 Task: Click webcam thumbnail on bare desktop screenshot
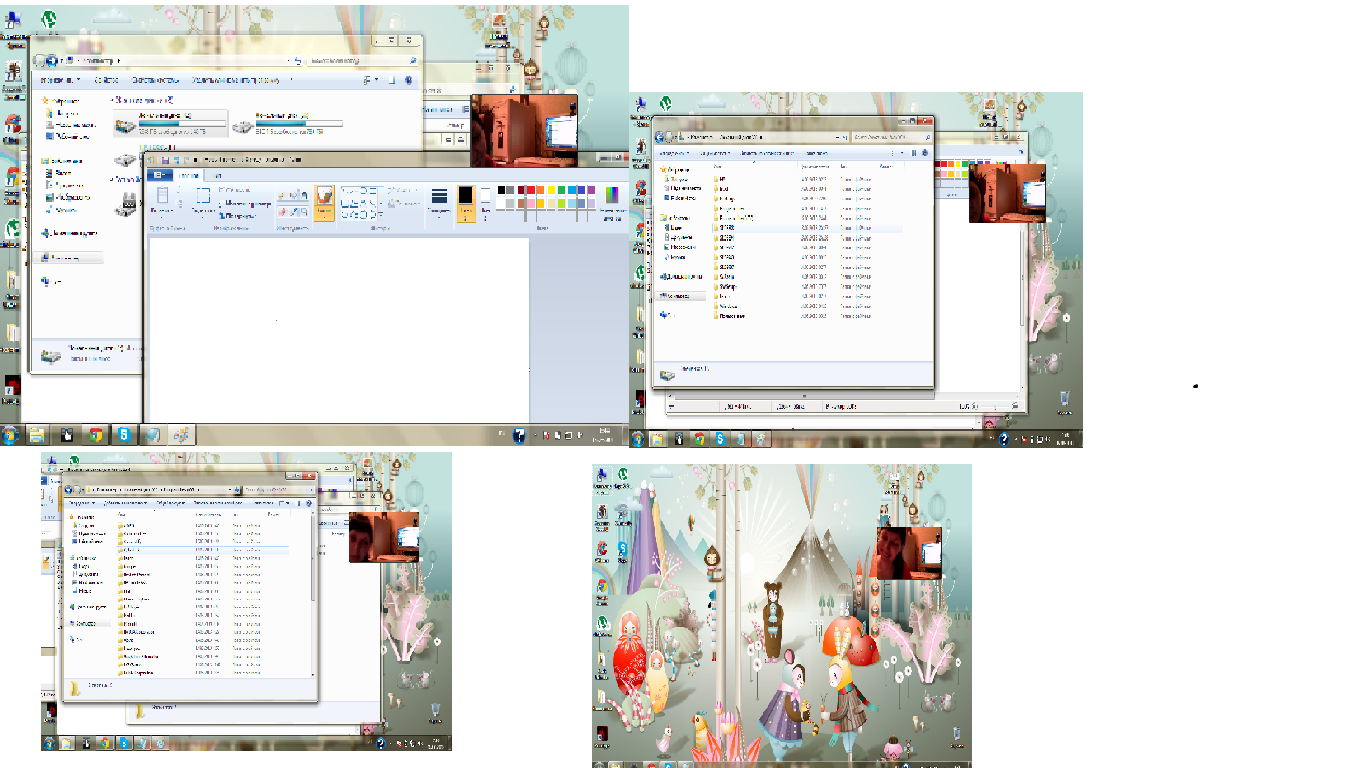point(908,553)
